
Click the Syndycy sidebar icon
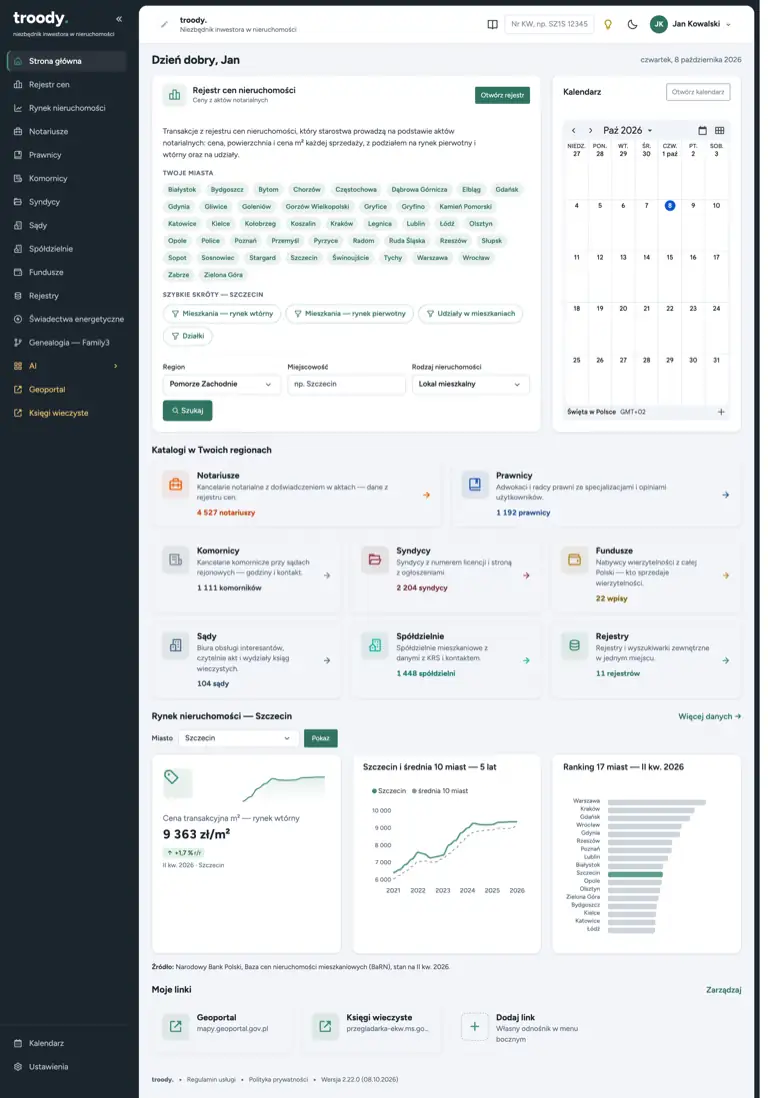pyautogui.click(x=18, y=202)
